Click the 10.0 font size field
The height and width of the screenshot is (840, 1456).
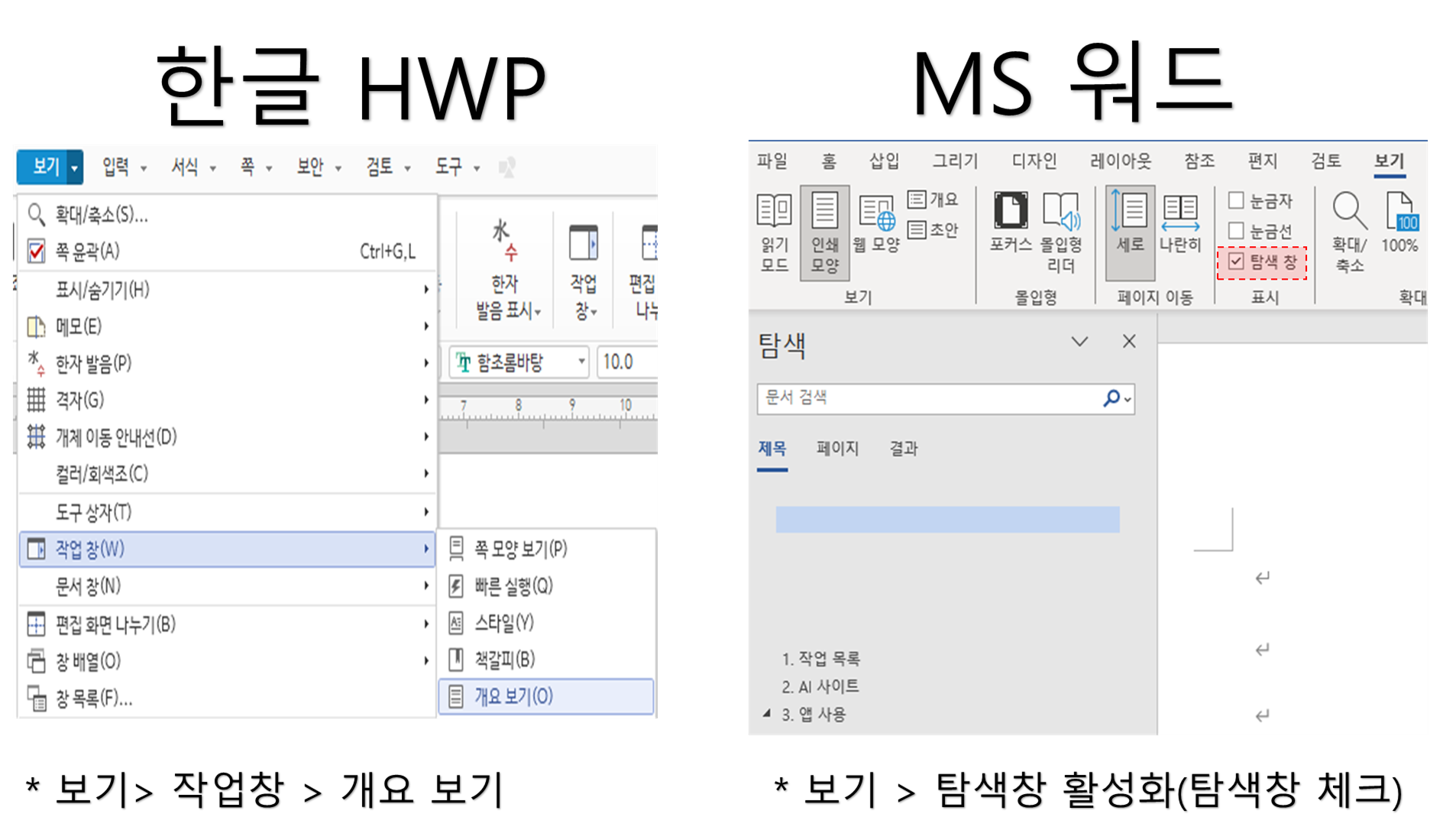[626, 362]
